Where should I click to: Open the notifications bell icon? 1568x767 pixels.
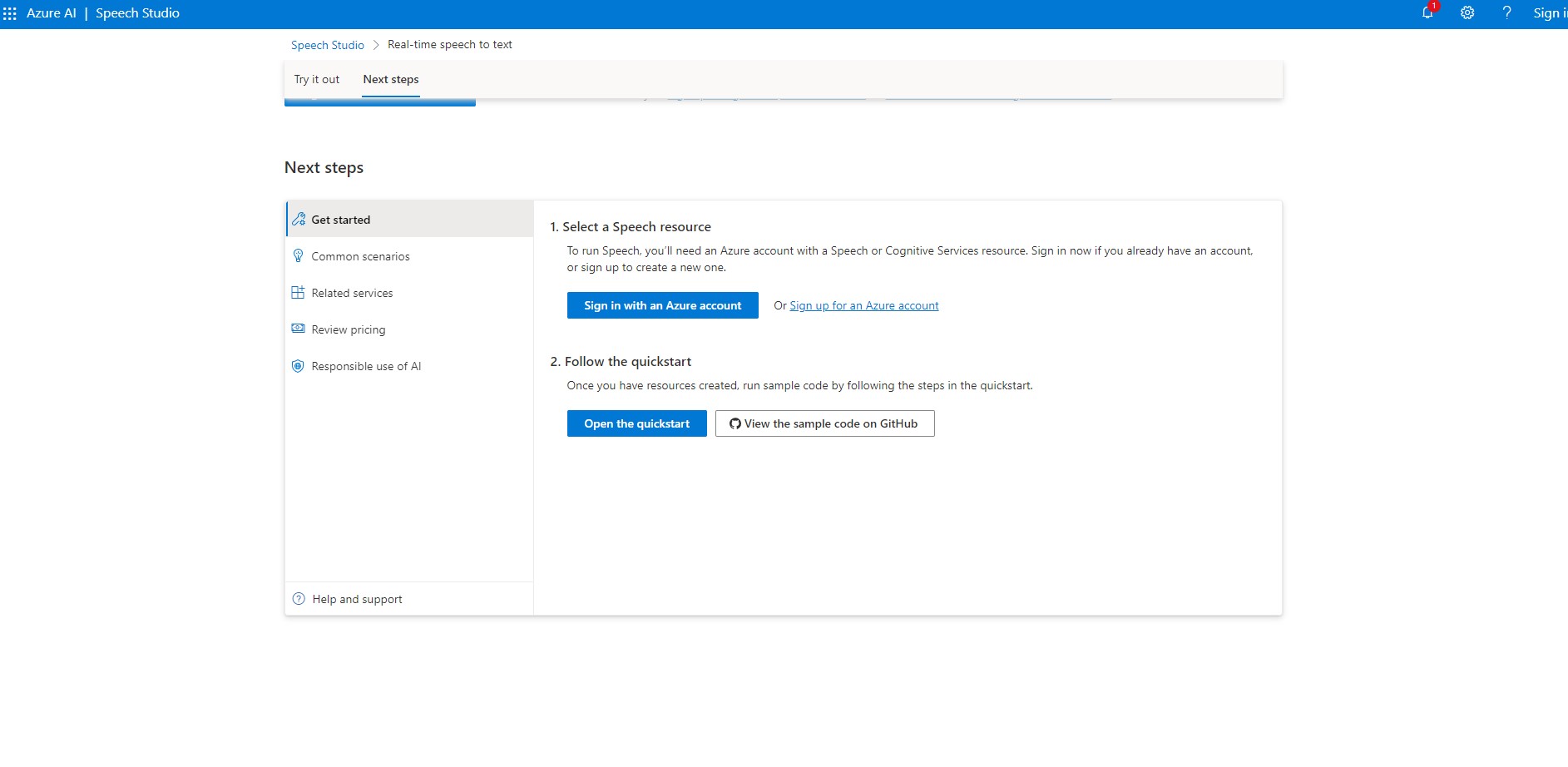[1428, 12]
